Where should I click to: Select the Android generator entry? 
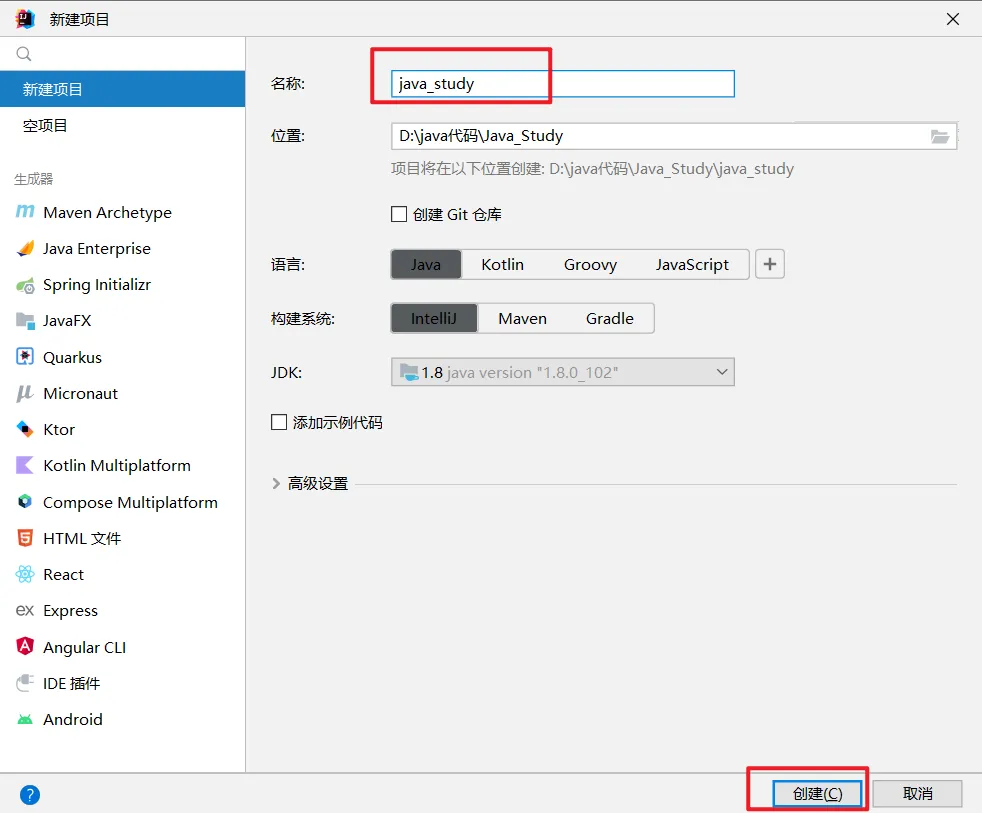(x=123, y=719)
